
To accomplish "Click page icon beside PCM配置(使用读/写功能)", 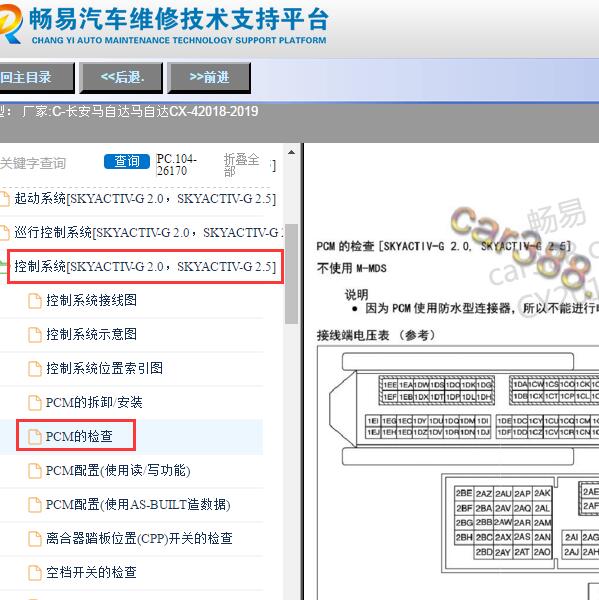I will pos(35,471).
